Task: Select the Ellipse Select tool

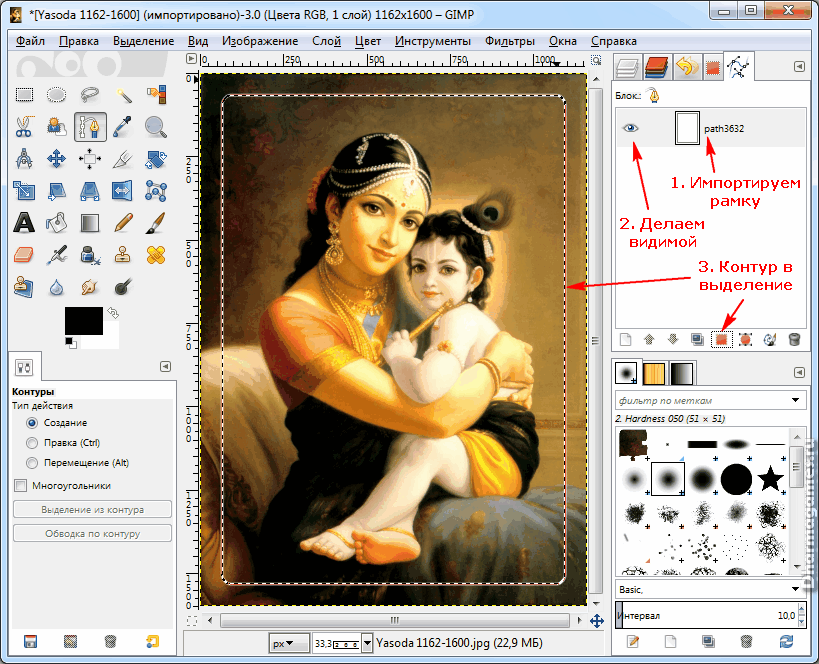Action: [56, 95]
